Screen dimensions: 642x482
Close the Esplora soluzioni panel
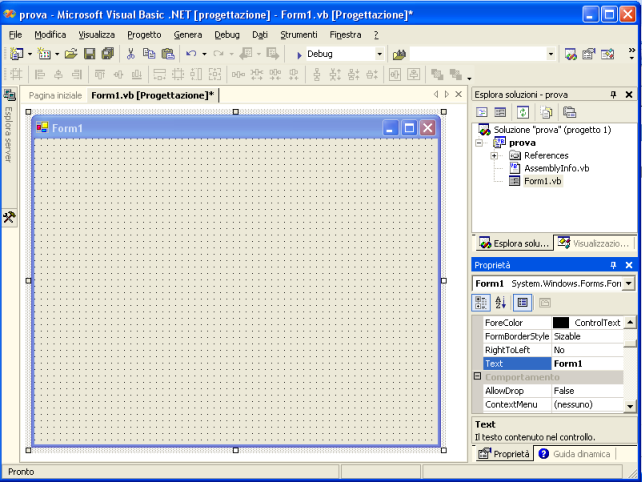tap(629, 95)
